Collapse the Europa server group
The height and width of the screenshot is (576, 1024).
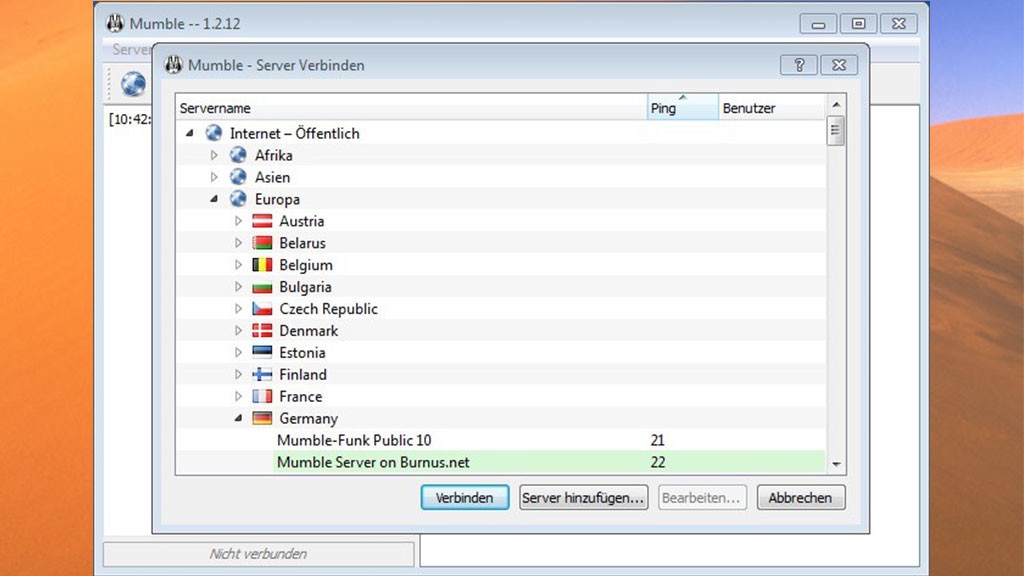tap(214, 199)
